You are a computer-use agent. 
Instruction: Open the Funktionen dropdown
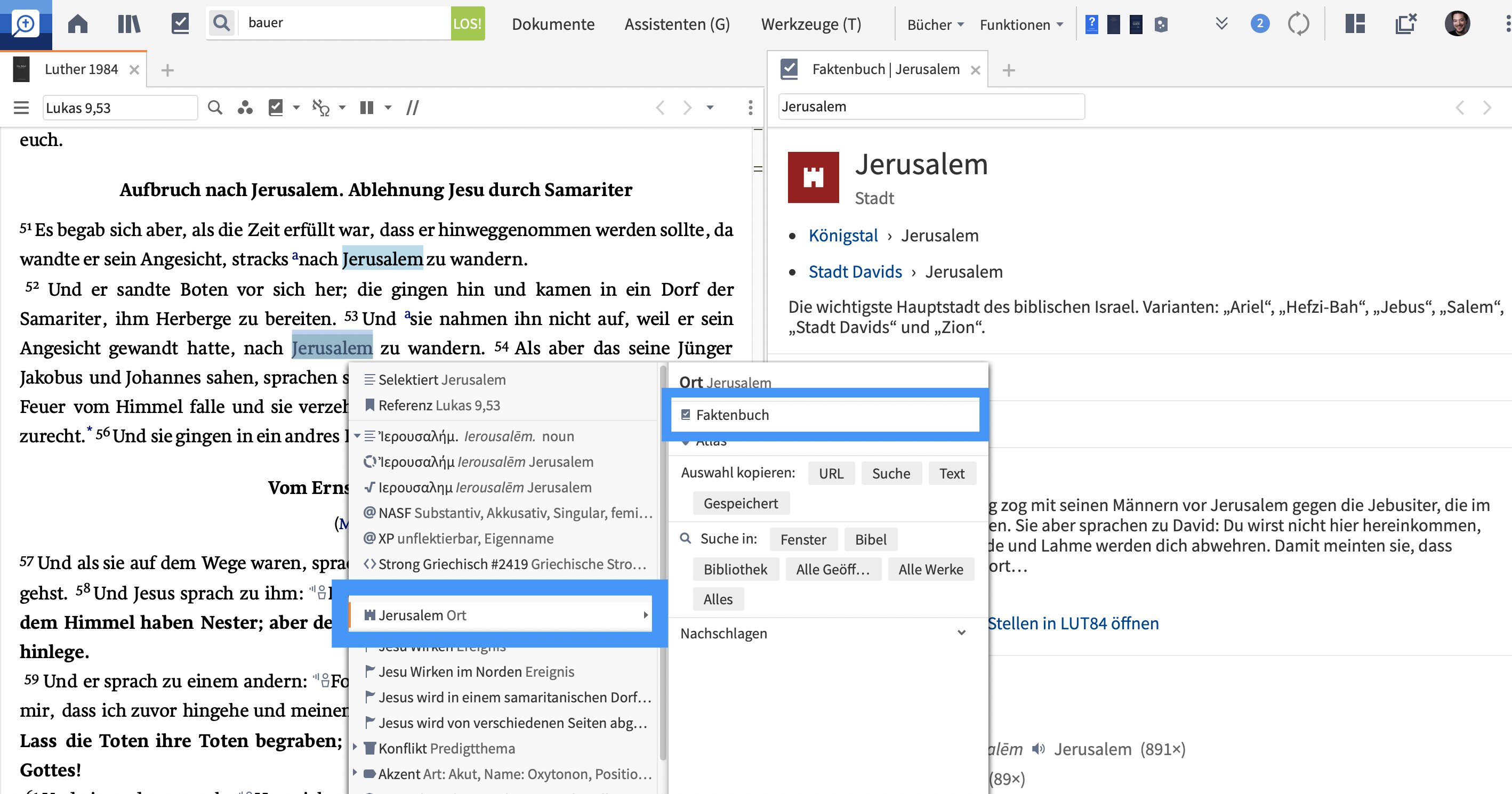[x=1022, y=25]
